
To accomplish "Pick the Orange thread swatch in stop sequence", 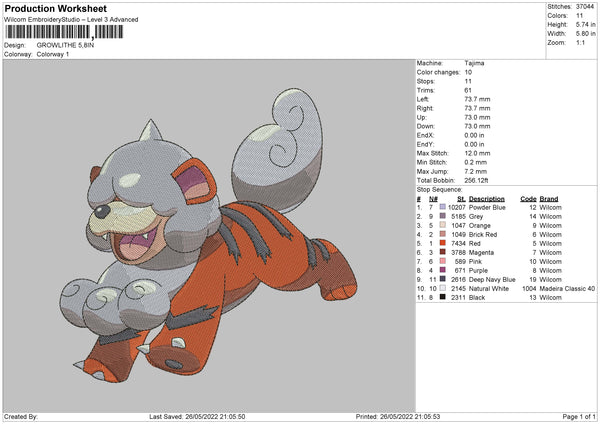I will [443, 225].
